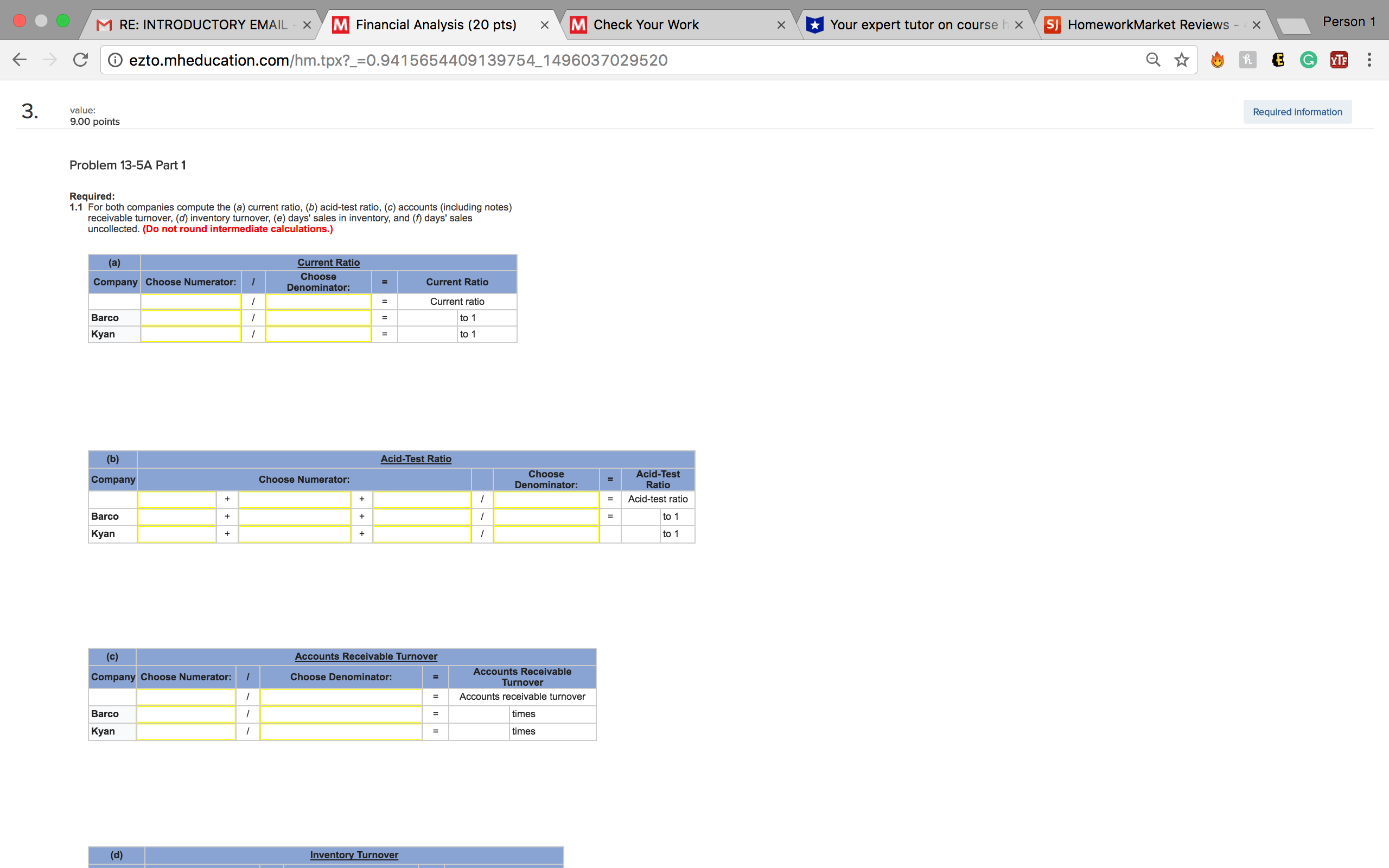Click the YTF extension icon
This screenshot has height=868, width=1389.
[1339, 60]
